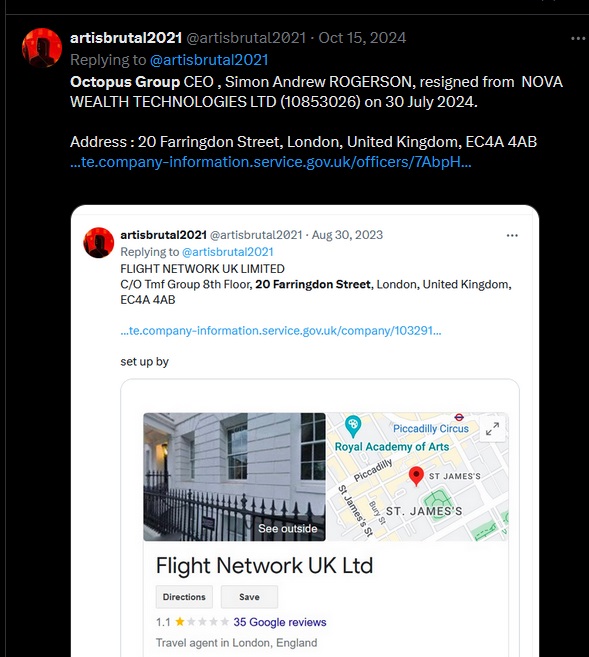Open the main tweet's three-dot more menu
The width and height of the screenshot is (589, 657).
pyautogui.click(x=578, y=39)
